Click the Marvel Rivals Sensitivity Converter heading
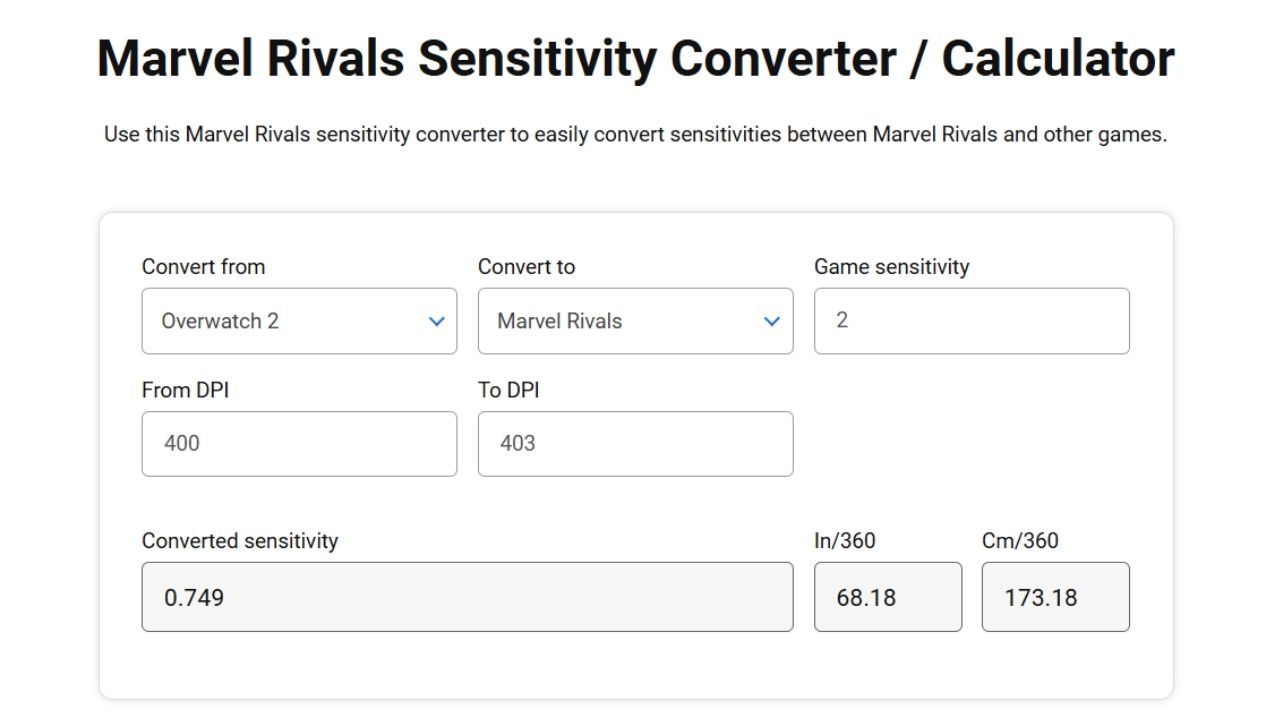This screenshot has height=720, width=1280. point(636,58)
